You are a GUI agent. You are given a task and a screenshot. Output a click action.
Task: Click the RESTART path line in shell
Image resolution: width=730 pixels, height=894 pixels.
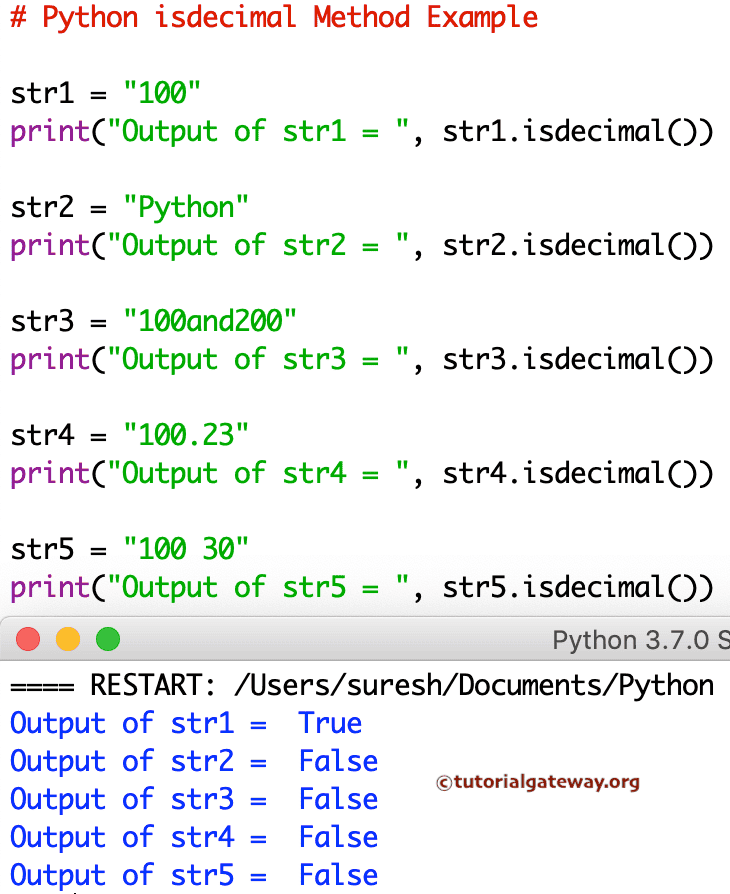pos(362,685)
